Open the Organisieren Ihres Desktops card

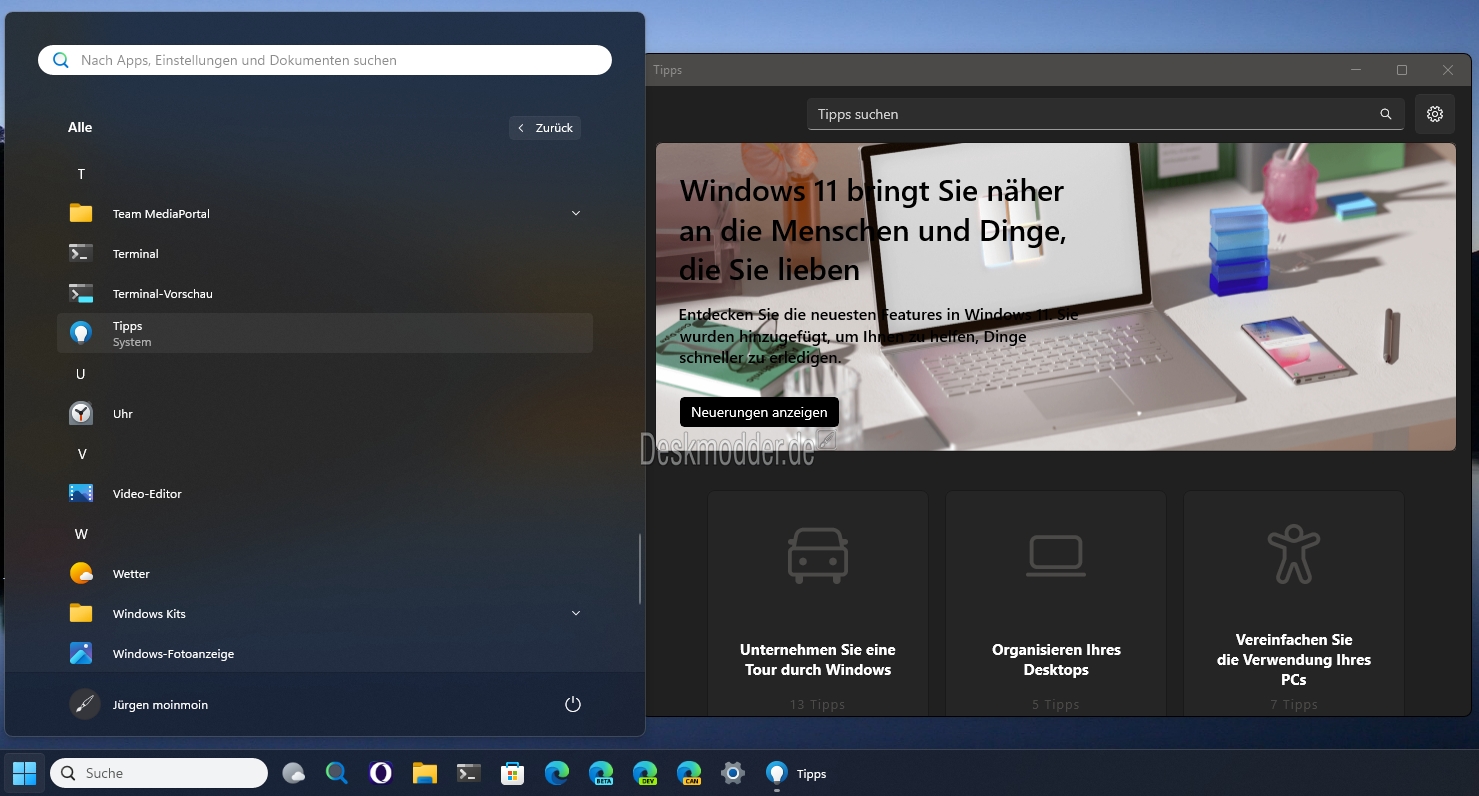[x=1056, y=603]
